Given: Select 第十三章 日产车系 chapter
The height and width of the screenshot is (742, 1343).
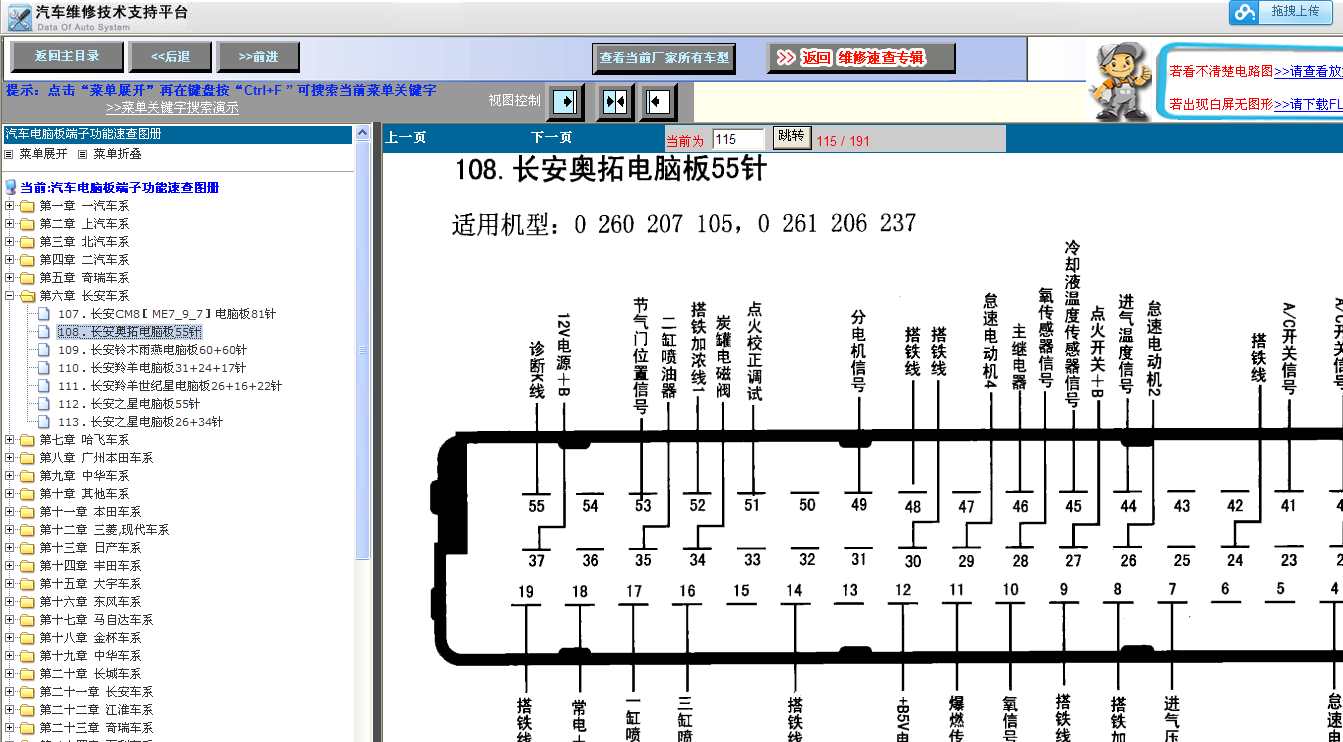Looking at the screenshot, I should [90, 548].
